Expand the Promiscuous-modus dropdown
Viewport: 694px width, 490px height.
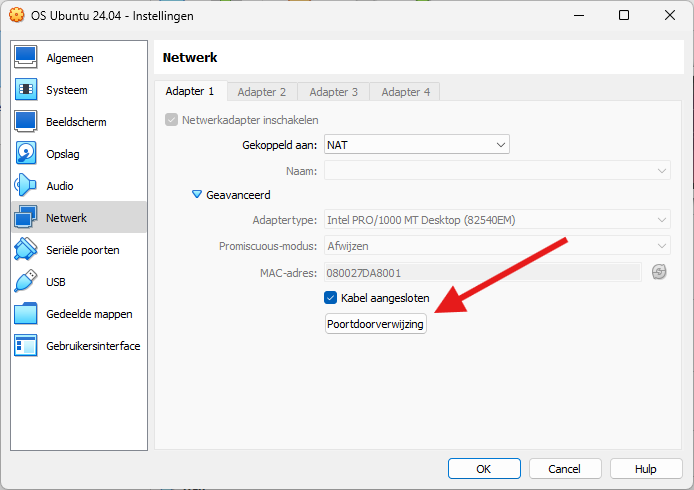pos(496,246)
